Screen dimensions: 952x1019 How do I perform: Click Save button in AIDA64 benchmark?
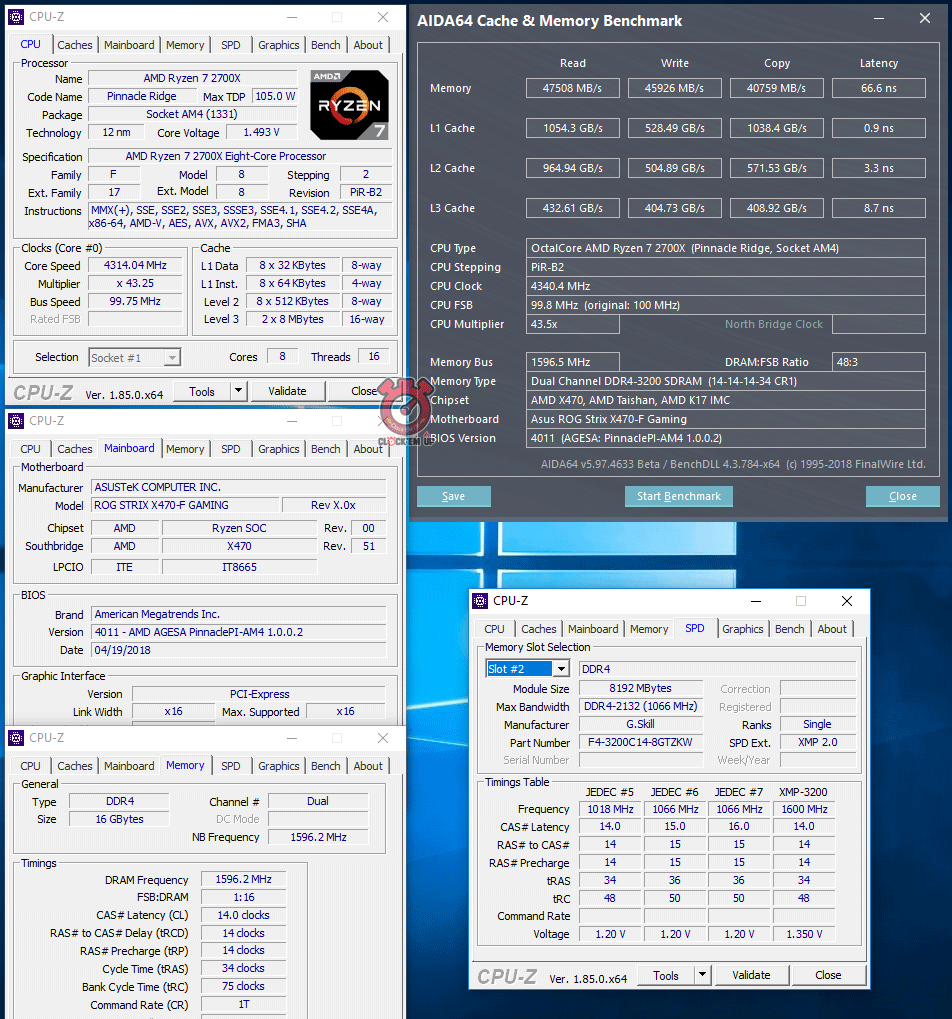point(453,496)
